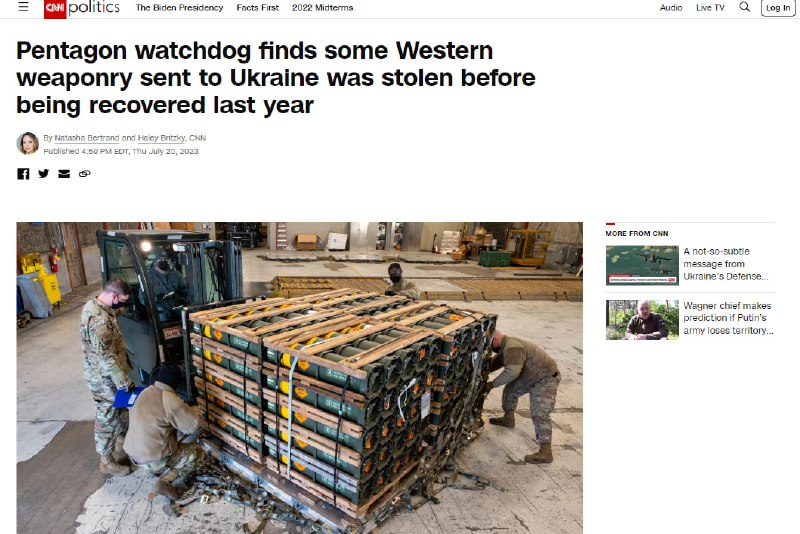Open Live TV link
Screen dimensions: 800x534
coord(710,8)
